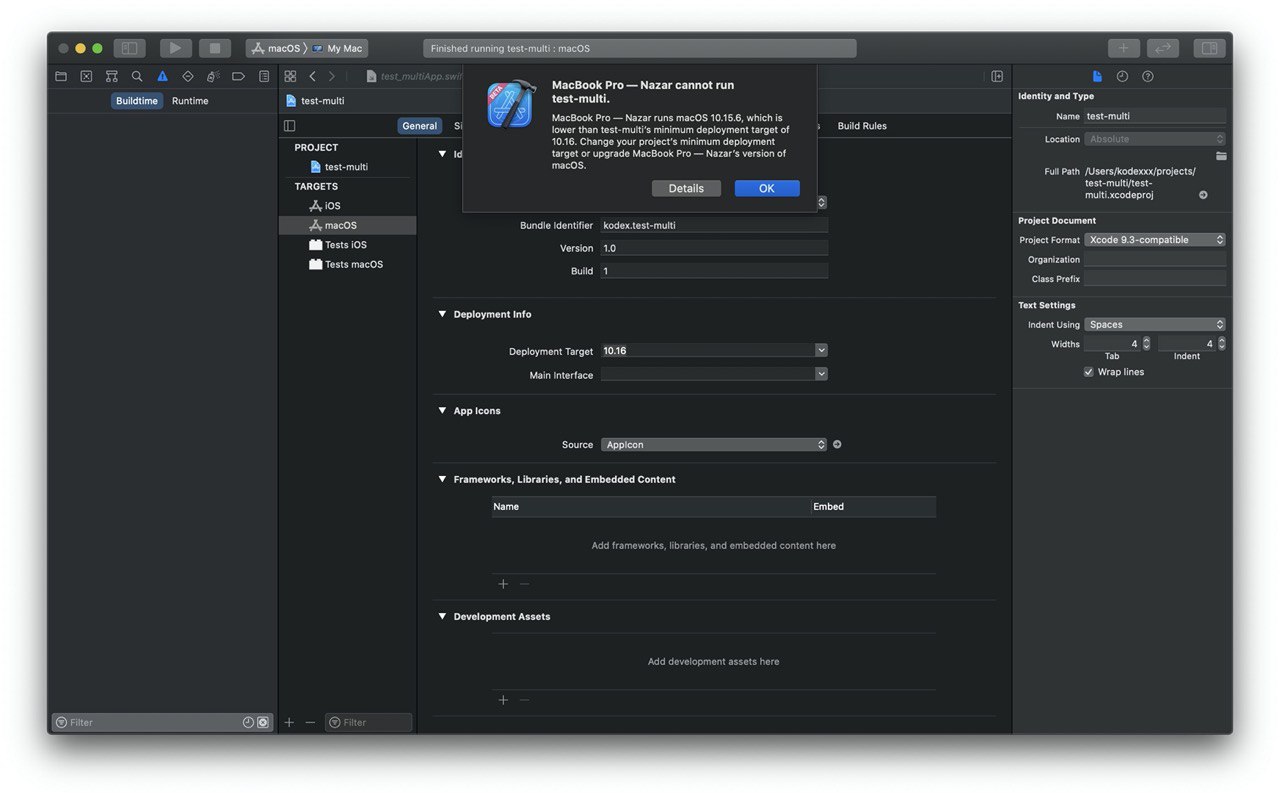The image size is (1280, 797).
Task: Open the Symbol navigator
Action: click(112, 76)
